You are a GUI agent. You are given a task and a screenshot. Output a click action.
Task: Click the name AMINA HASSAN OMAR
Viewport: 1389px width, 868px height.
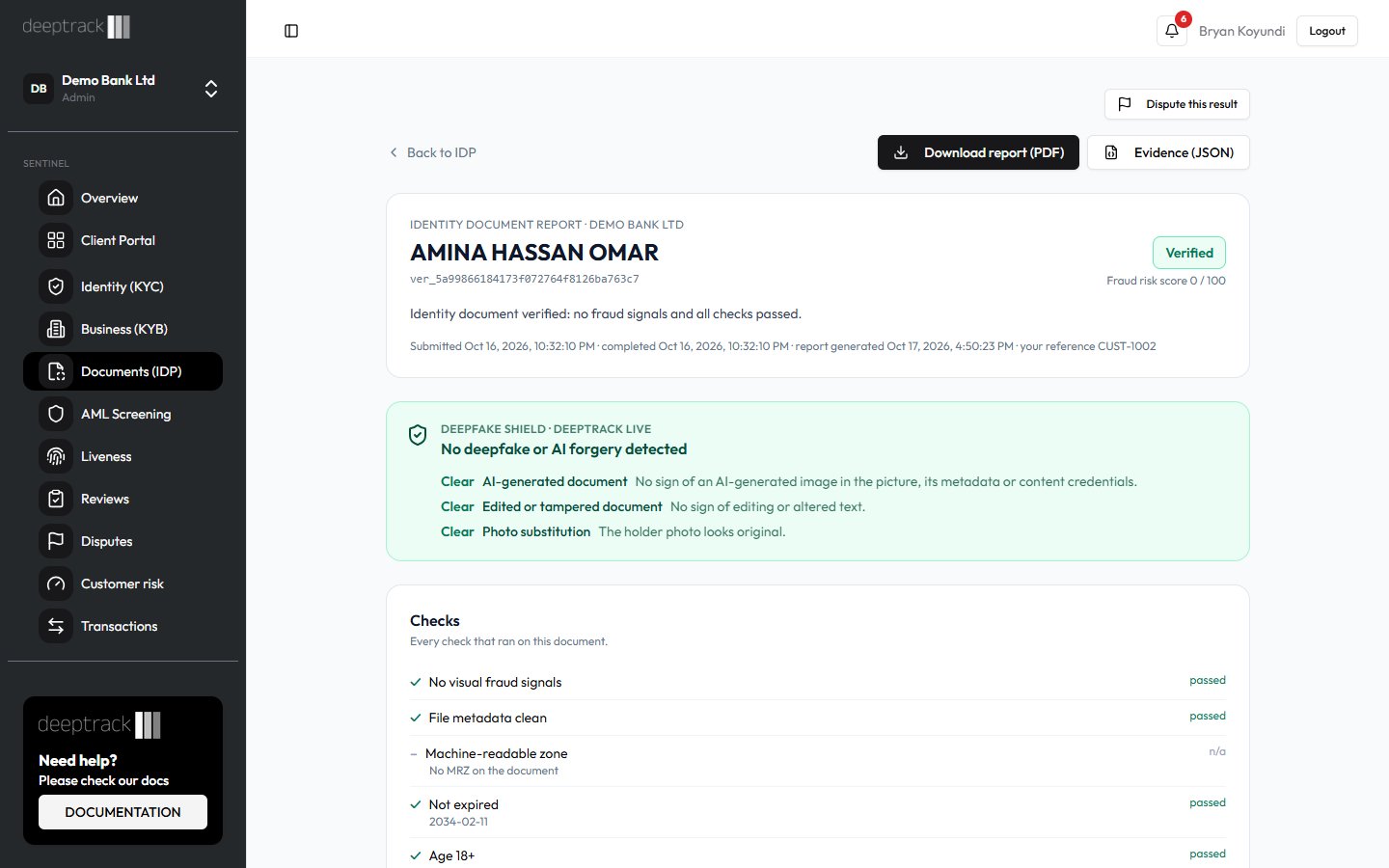coord(534,253)
